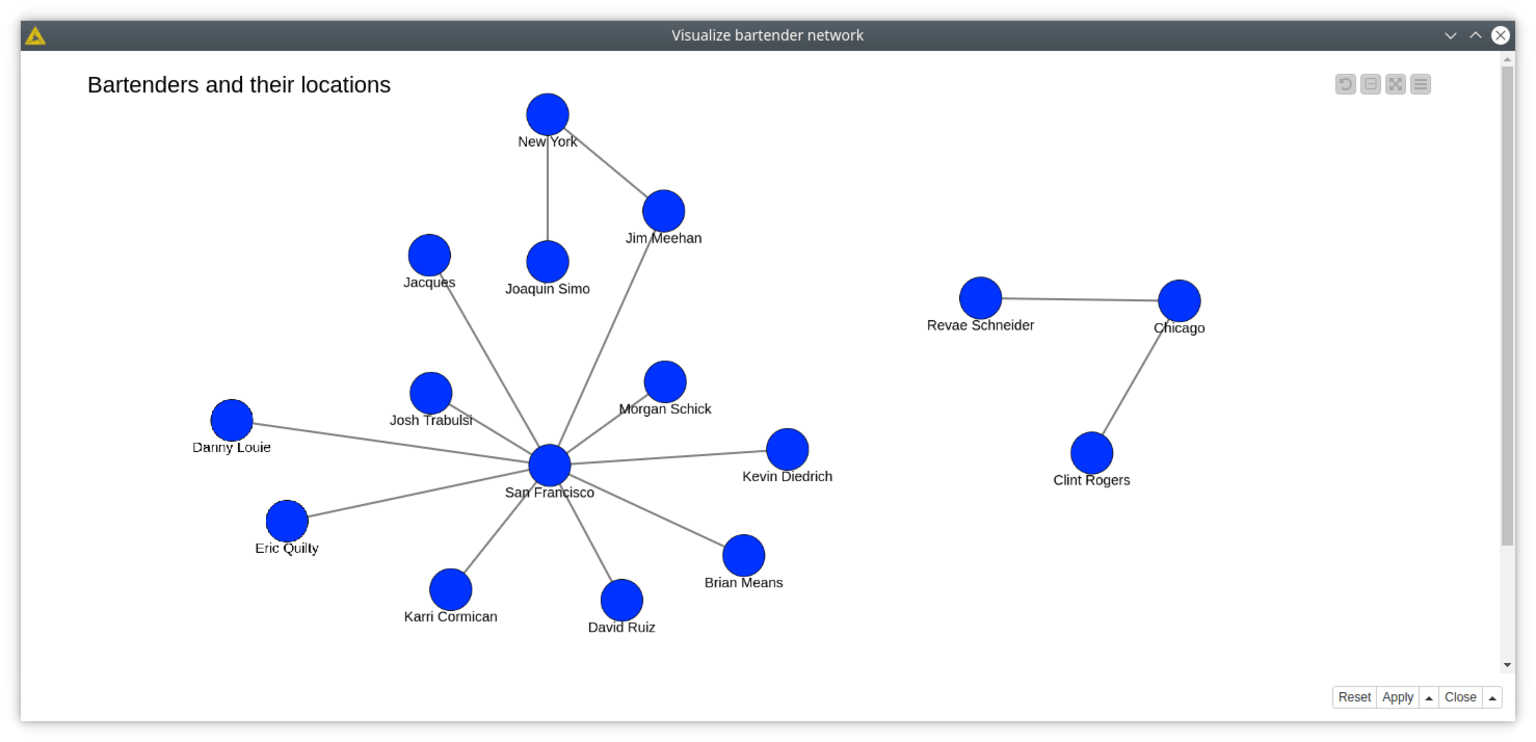
Task: Select the Karri Cormican node
Action: tap(451, 589)
